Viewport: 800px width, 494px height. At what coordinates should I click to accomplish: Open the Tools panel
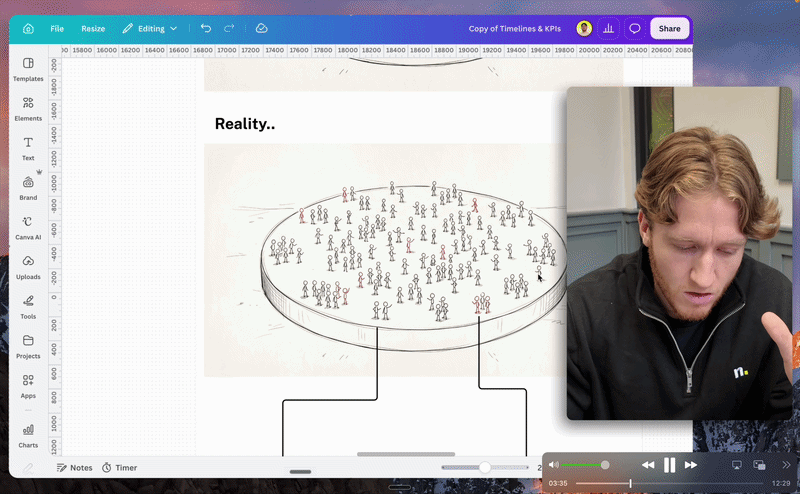click(28, 307)
